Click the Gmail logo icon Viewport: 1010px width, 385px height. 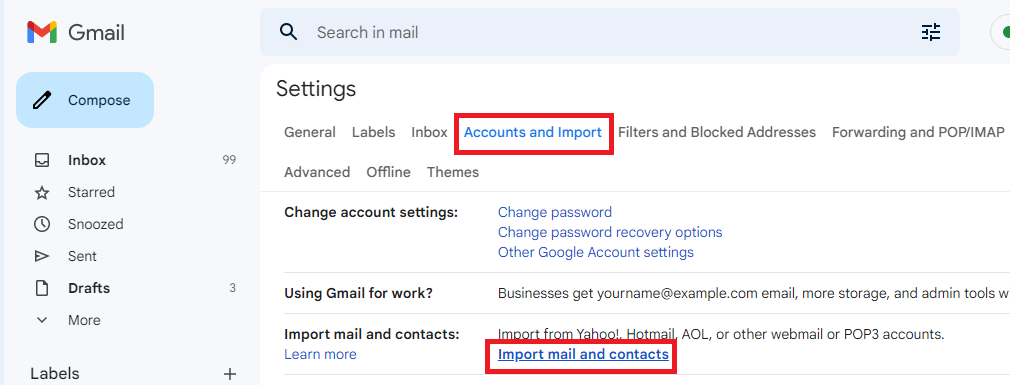click(42, 32)
